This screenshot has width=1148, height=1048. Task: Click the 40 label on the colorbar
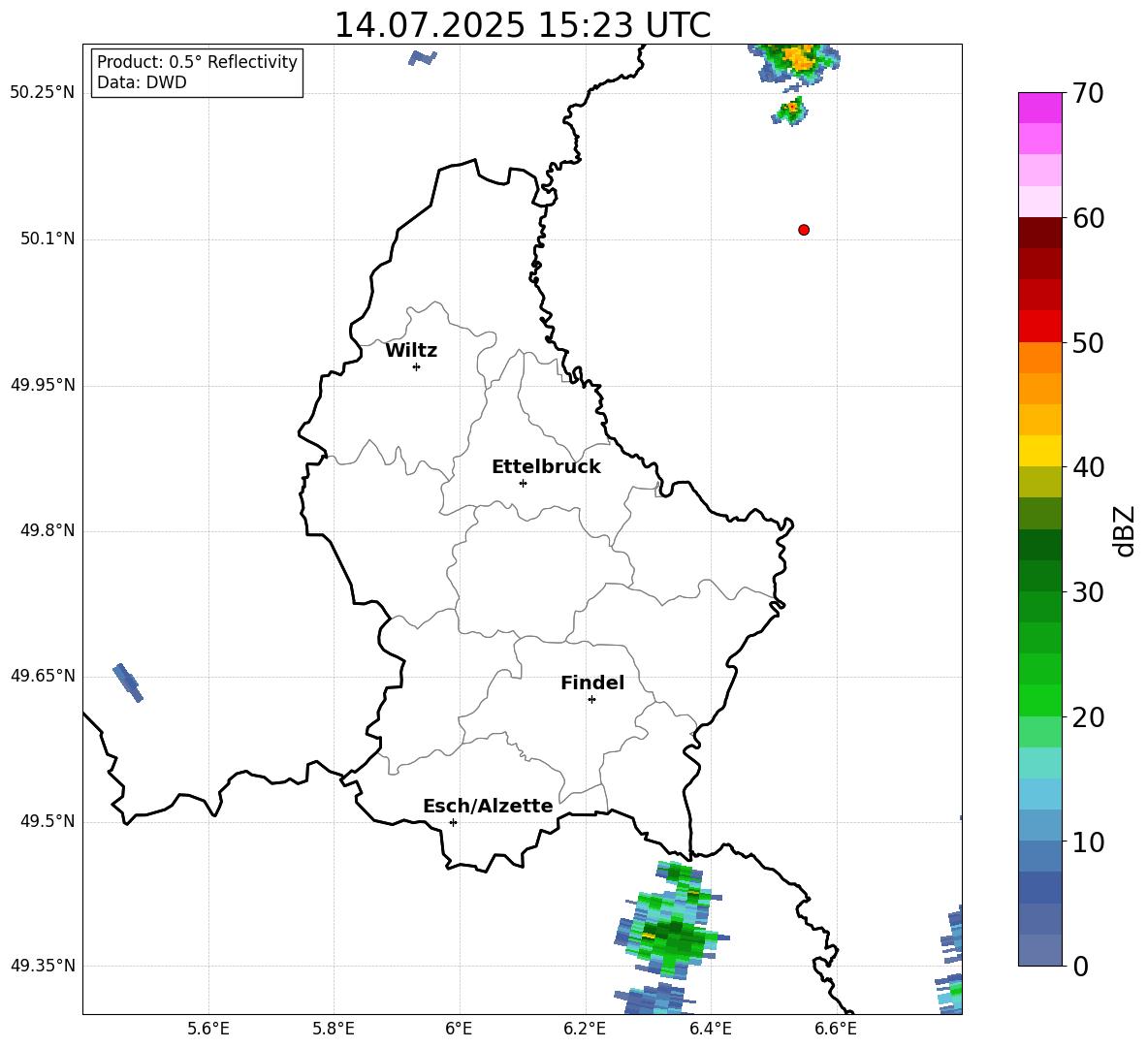click(1088, 467)
